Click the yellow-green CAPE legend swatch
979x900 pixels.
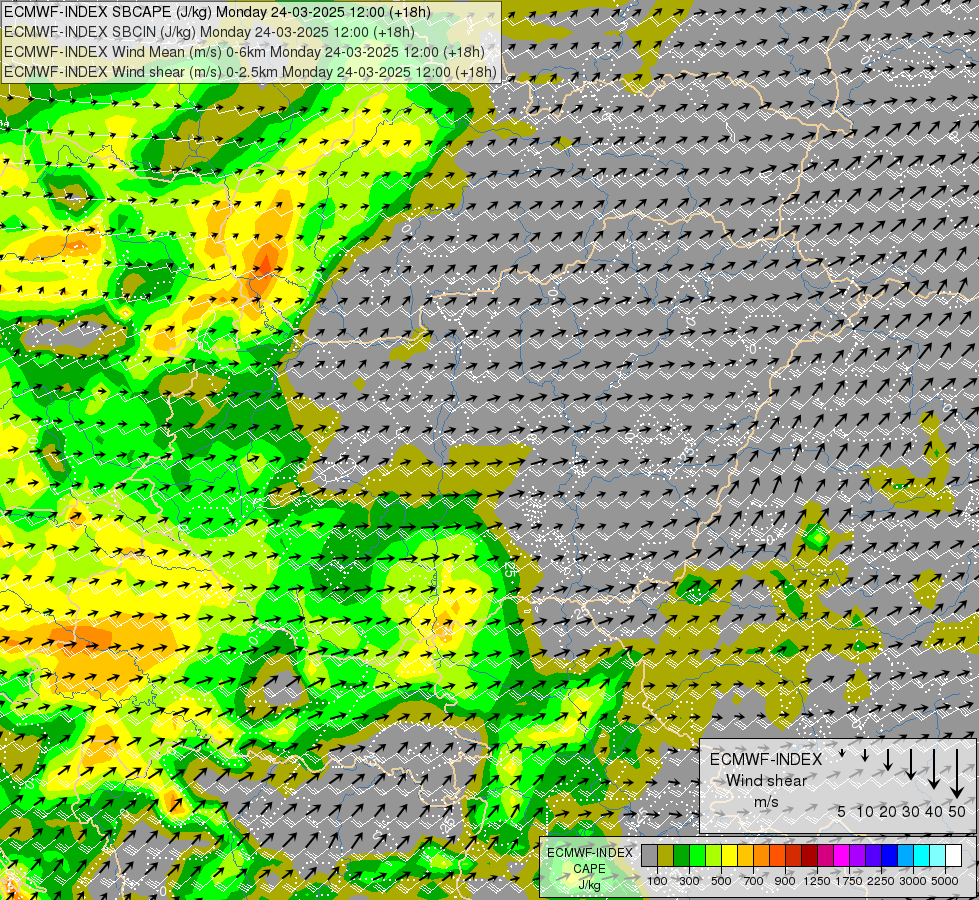(x=714, y=855)
